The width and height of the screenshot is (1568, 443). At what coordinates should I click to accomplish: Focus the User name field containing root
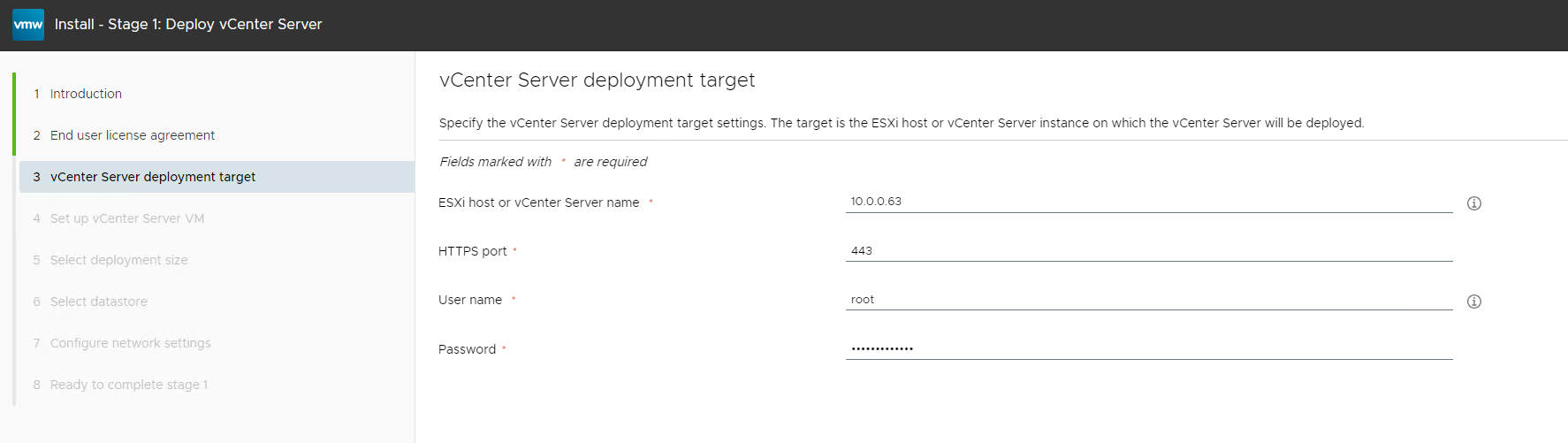1148,300
